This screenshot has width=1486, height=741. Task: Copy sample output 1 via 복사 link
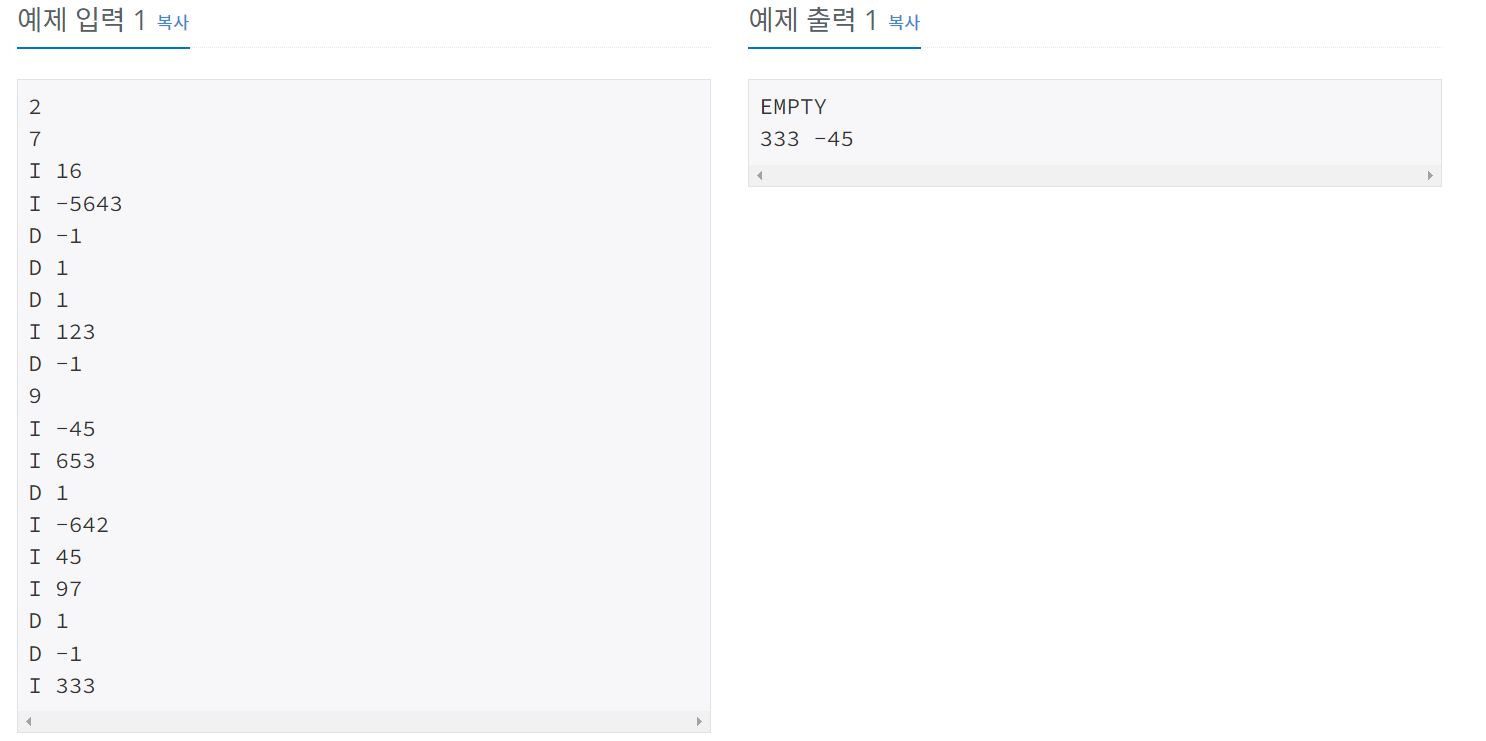click(x=904, y=22)
